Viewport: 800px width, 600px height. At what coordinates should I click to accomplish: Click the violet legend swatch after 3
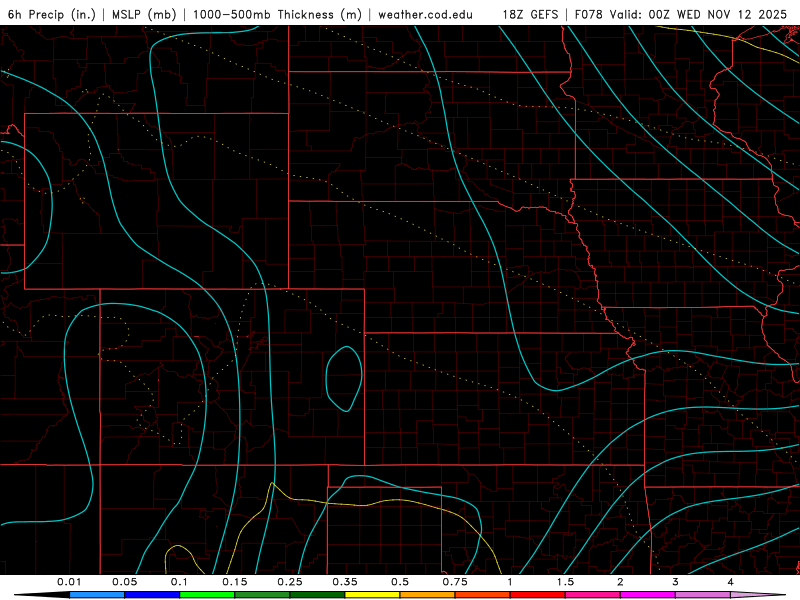(x=703, y=595)
